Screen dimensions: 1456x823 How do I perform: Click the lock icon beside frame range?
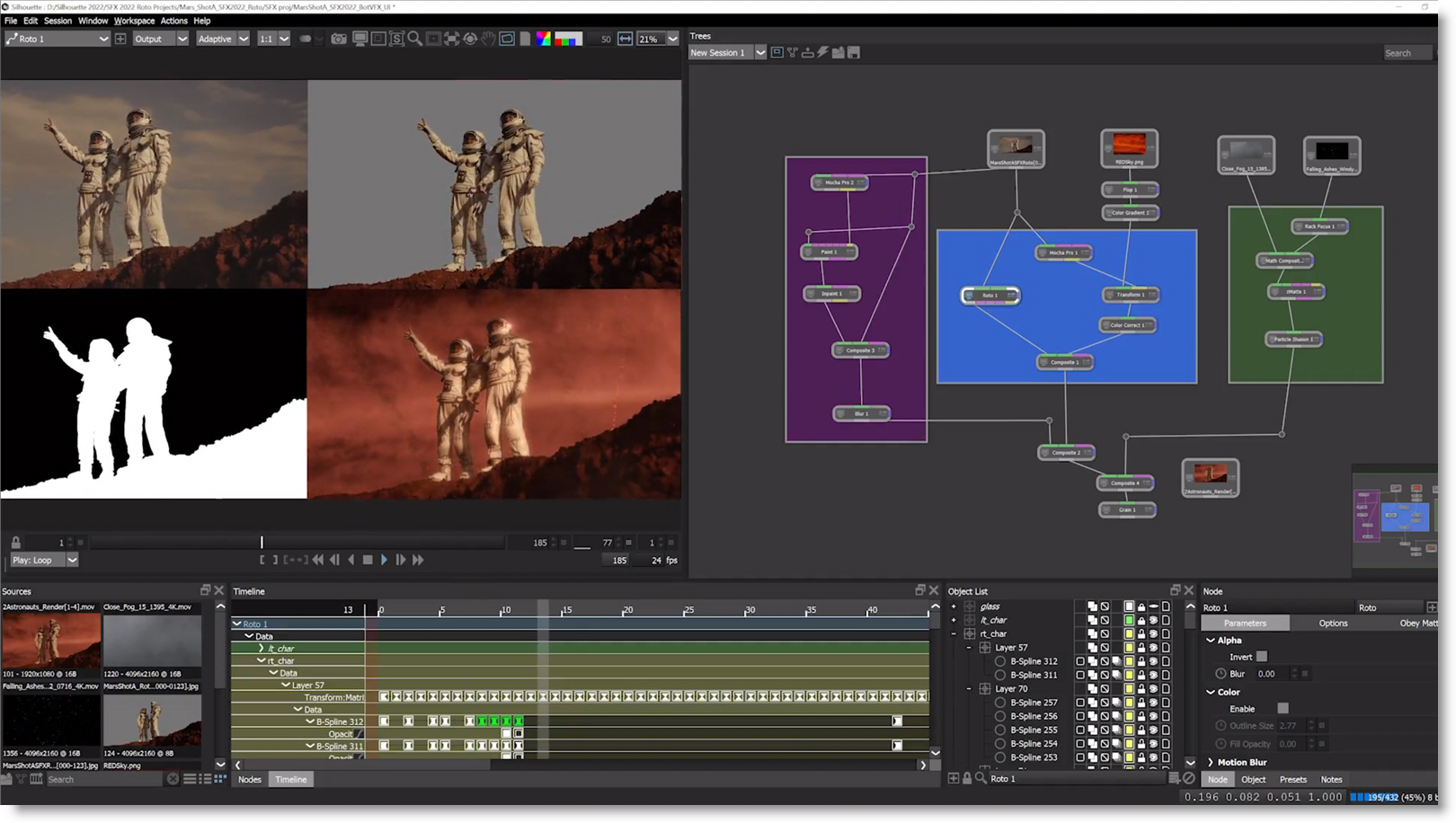[15, 543]
